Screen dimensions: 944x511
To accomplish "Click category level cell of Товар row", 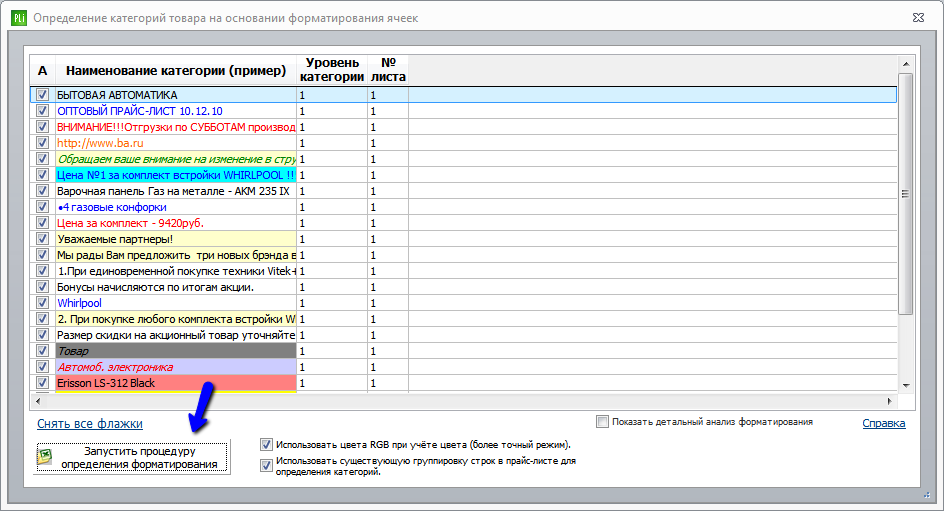I will click(332, 351).
